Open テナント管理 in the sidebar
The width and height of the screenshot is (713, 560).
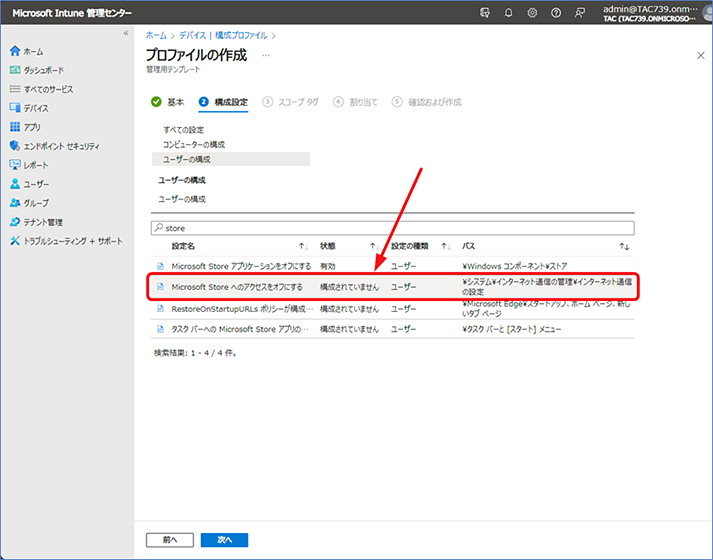pos(36,222)
